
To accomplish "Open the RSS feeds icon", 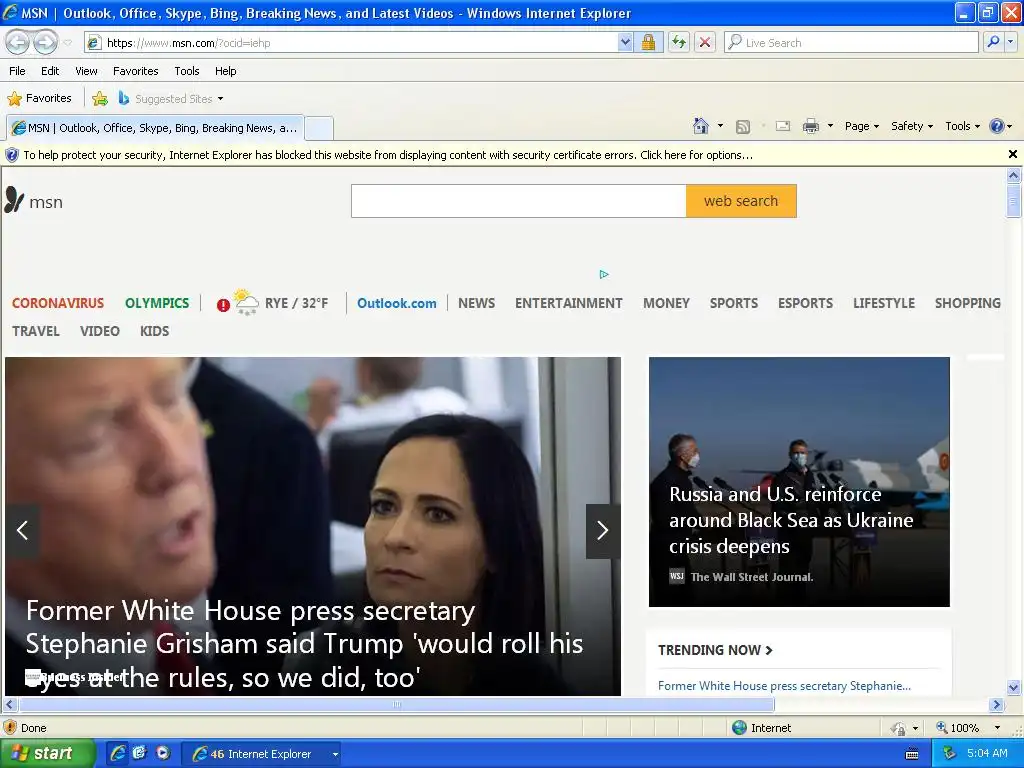I will tap(743, 127).
